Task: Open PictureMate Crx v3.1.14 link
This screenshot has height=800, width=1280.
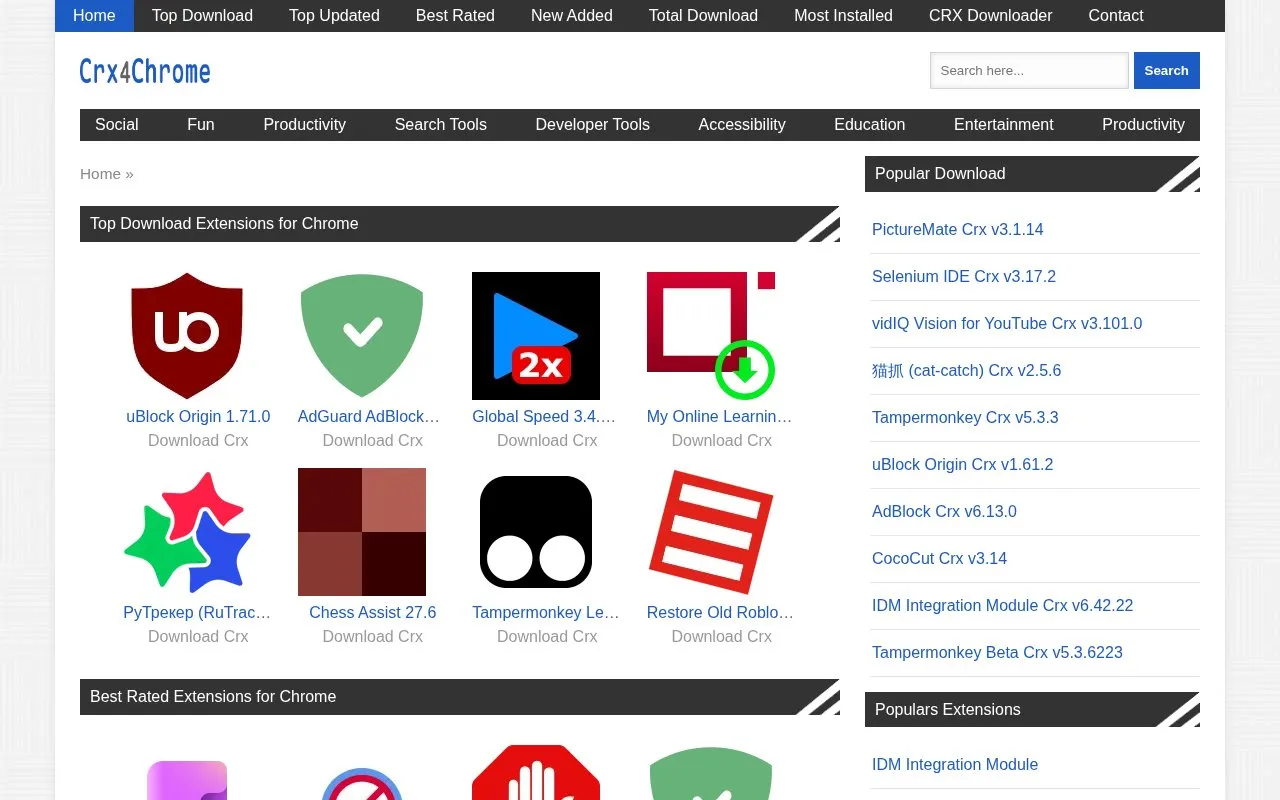Action: pos(958,230)
